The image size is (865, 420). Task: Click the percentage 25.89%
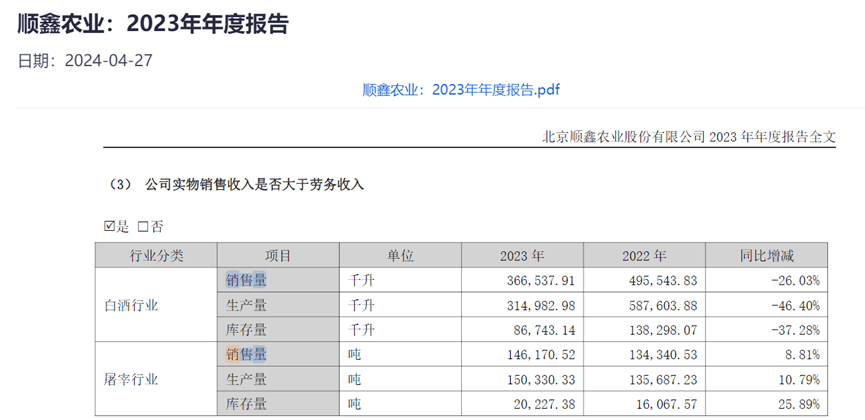799,405
